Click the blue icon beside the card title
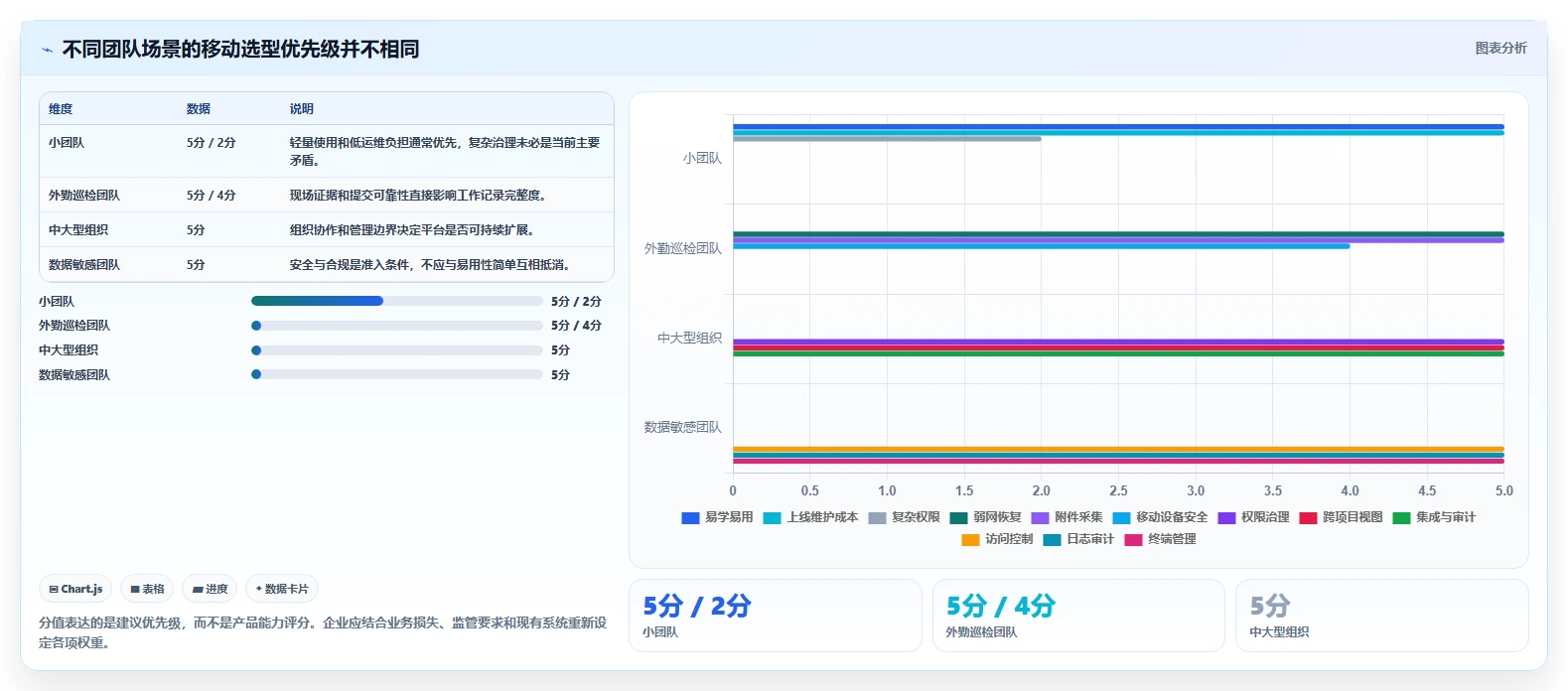This screenshot has width=1568, height=691. 47,50
